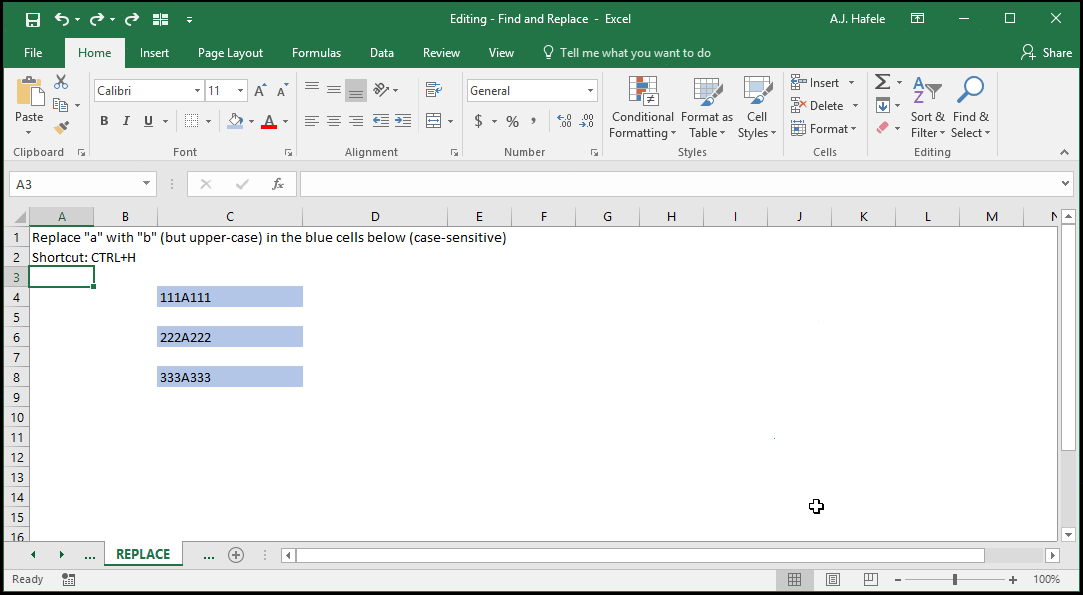Click the formula bar input field

(x=680, y=184)
